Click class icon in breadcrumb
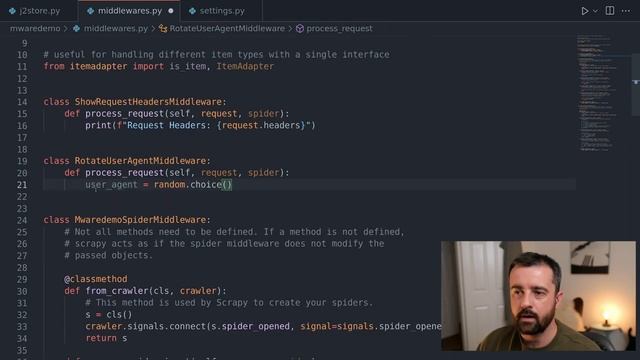 tap(163, 29)
